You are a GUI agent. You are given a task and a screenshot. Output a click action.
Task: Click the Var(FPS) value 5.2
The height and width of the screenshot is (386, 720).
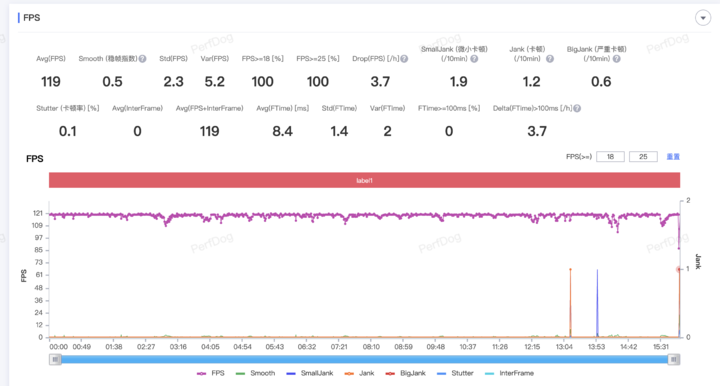point(214,82)
